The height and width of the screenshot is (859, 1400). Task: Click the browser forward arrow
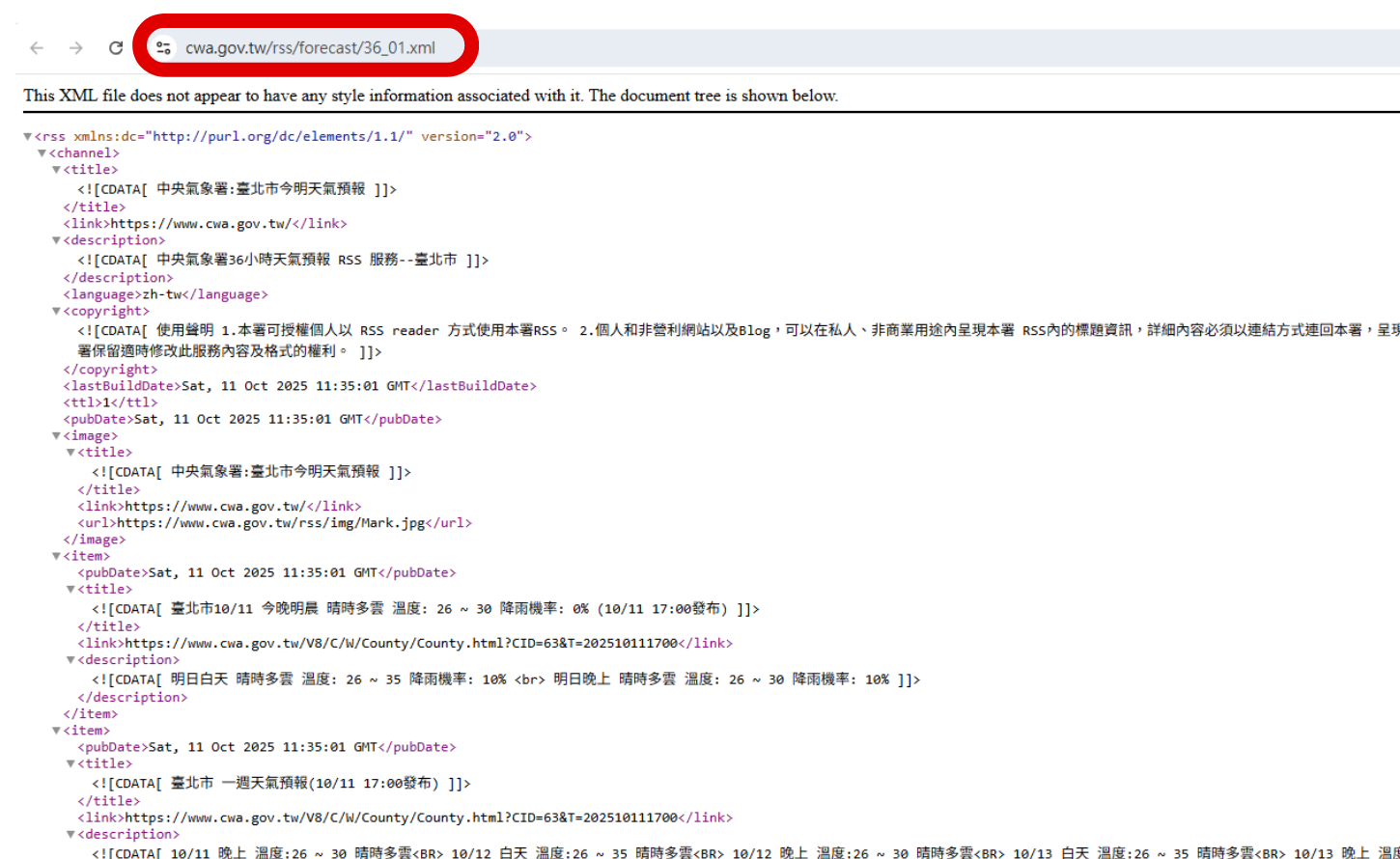coord(75,46)
